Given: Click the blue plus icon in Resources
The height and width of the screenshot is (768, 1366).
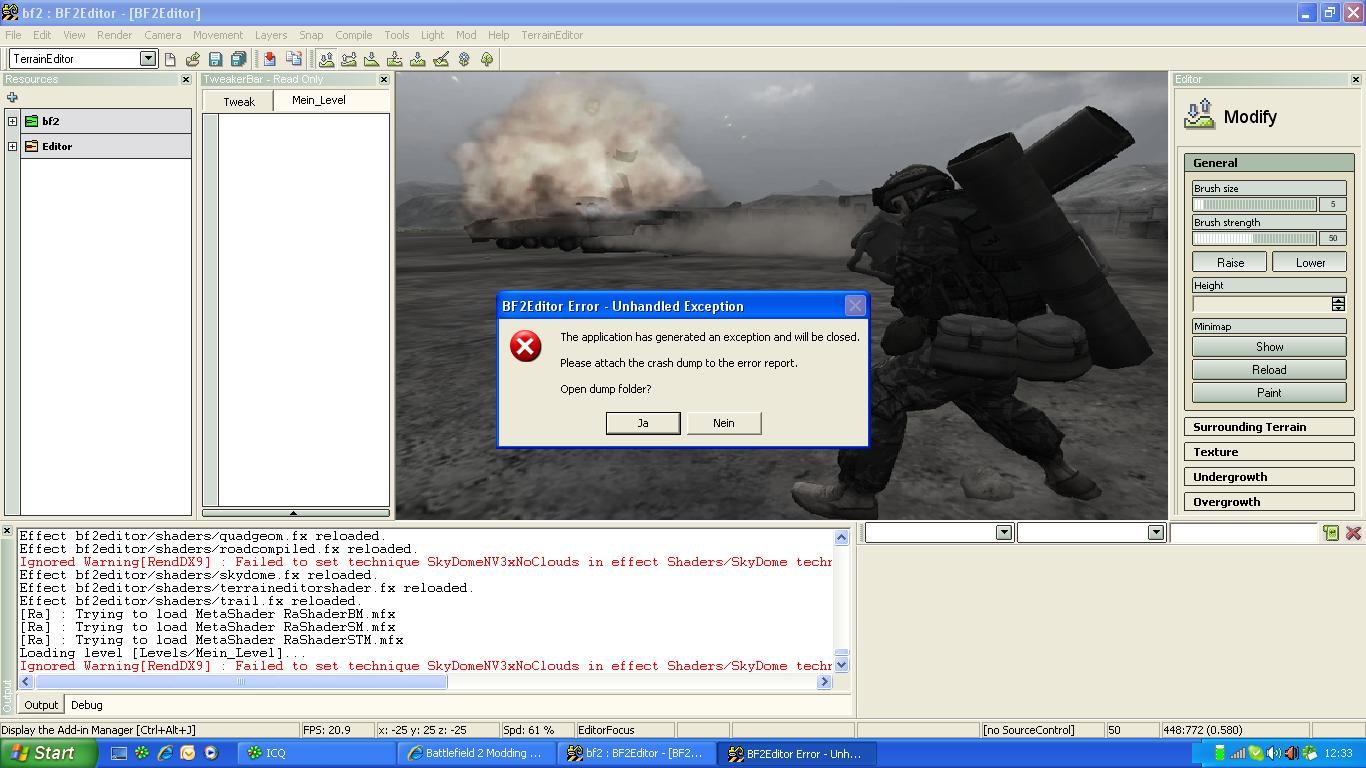Looking at the screenshot, I should coord(12,97).
